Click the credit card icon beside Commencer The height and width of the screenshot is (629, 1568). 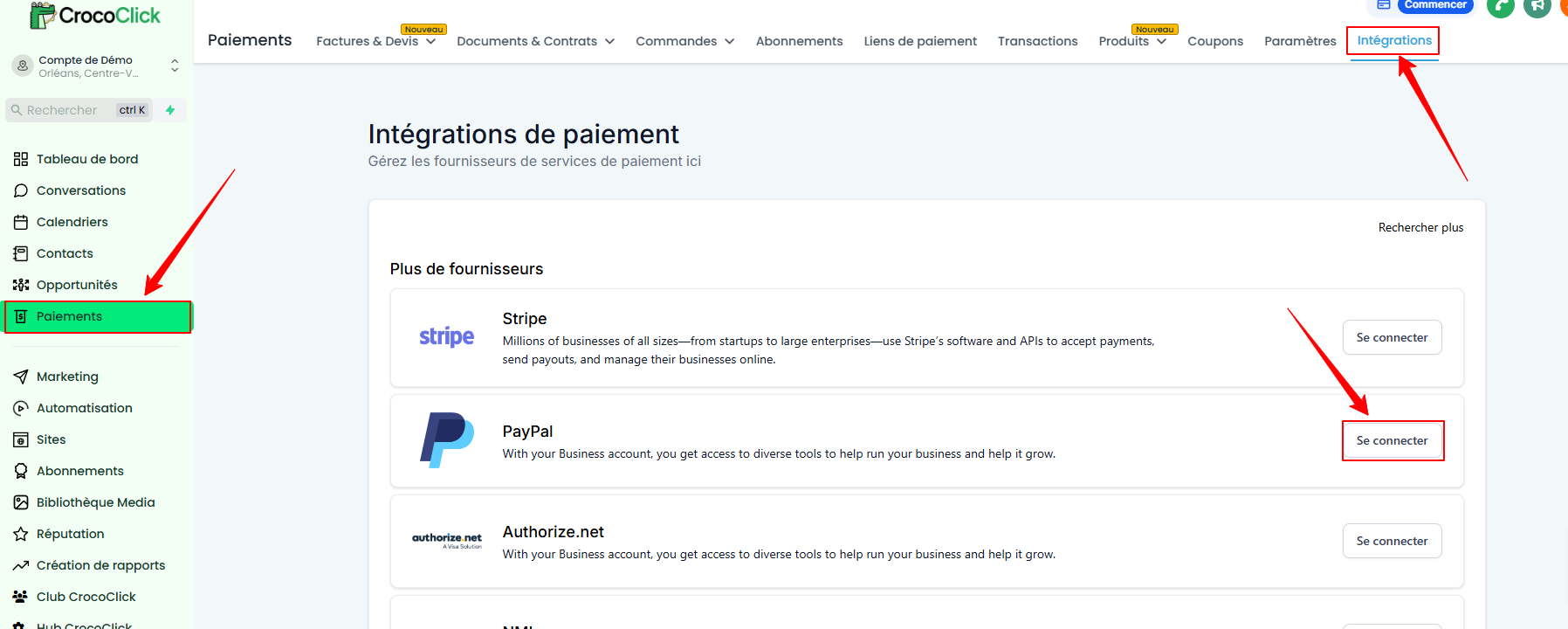coord(1383,5)
